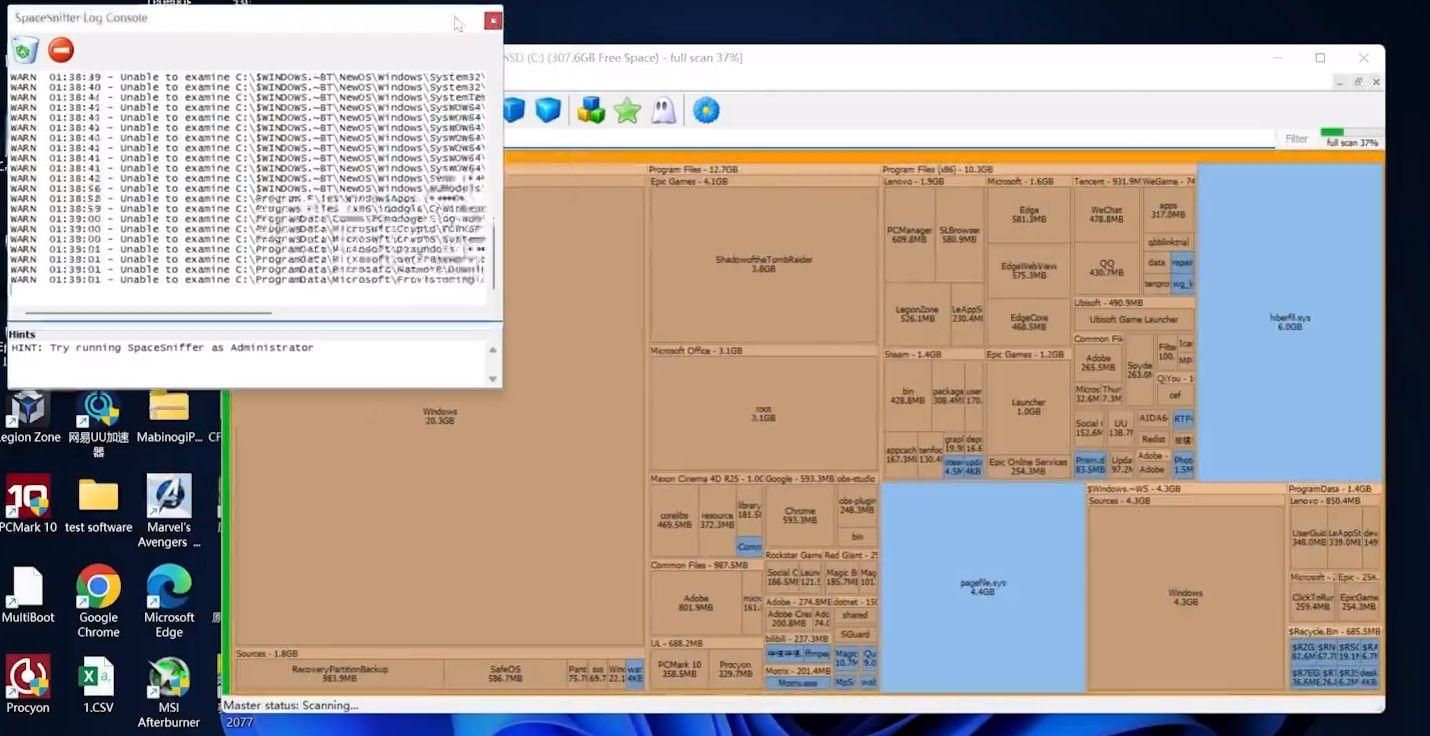Image resolution: width=1430 pixels, height=736 pixels.
Task: Close the SpaceSniffer Log Console window
Action: [x=492, y=20]
